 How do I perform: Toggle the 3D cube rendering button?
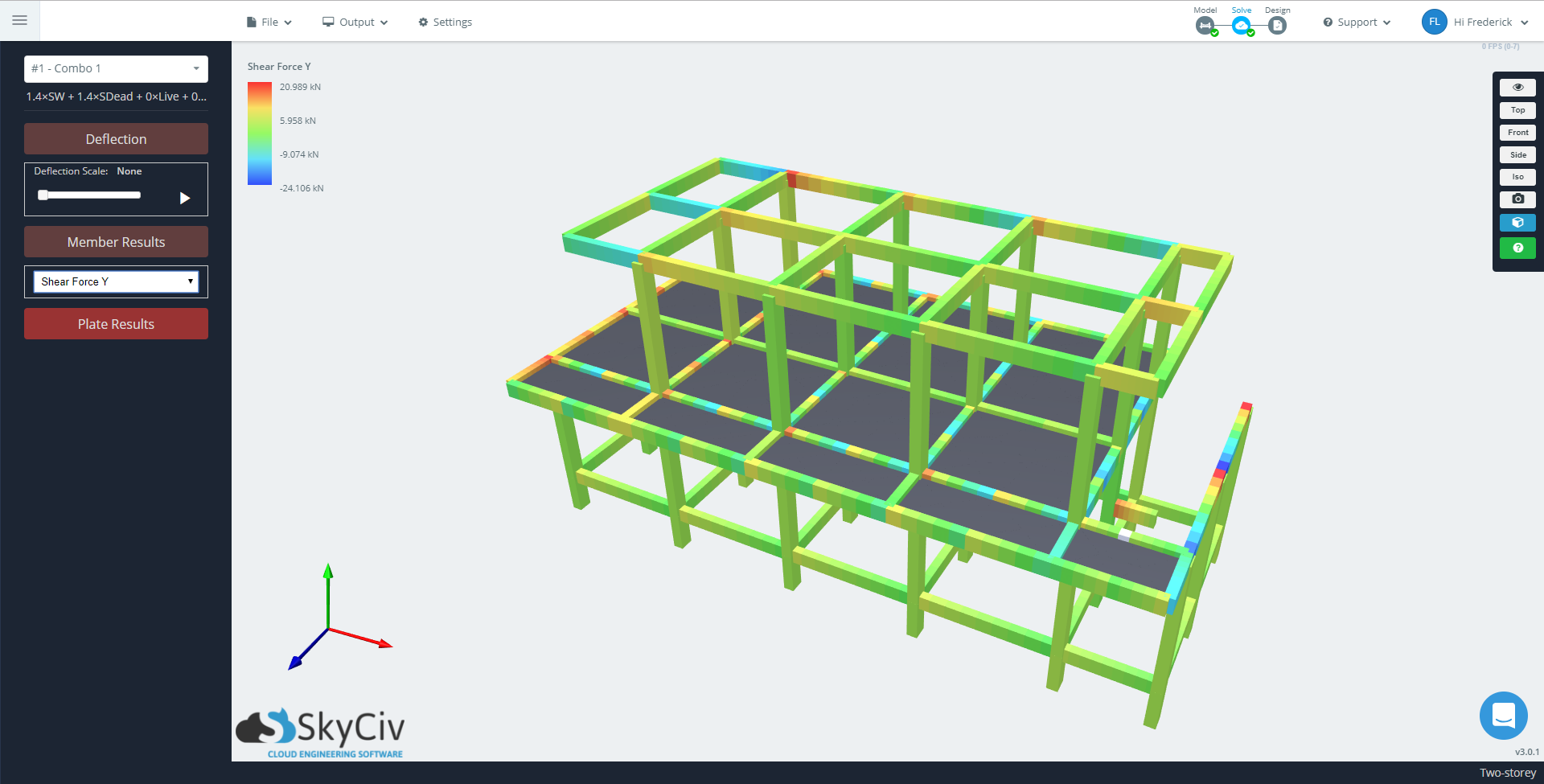point(1517,223)
